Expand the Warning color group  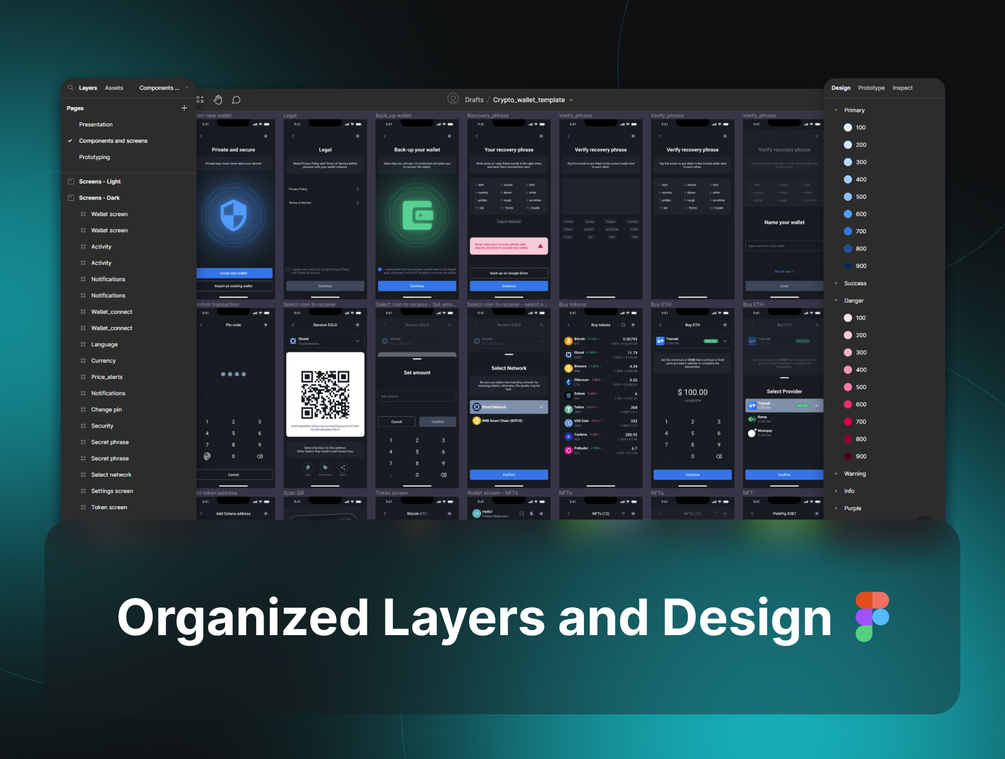(x=836, y=474)
